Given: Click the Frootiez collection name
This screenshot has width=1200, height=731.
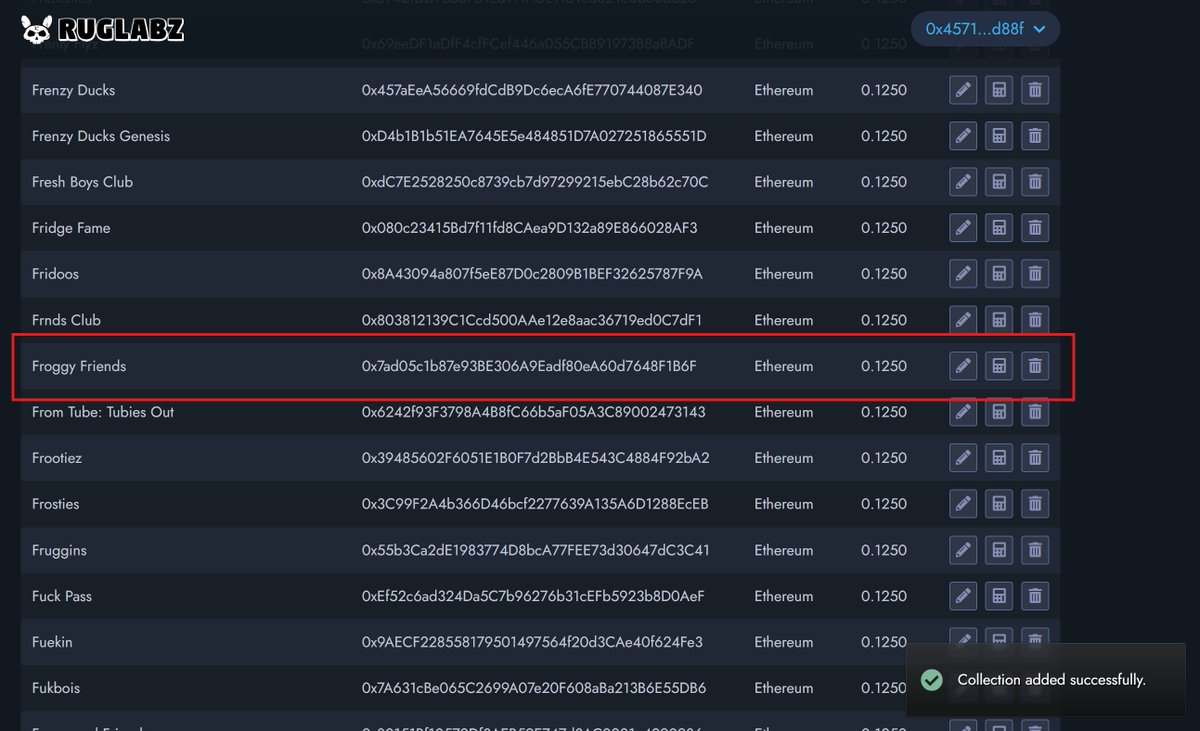Looking at the screenshot, I should (57, 458).
